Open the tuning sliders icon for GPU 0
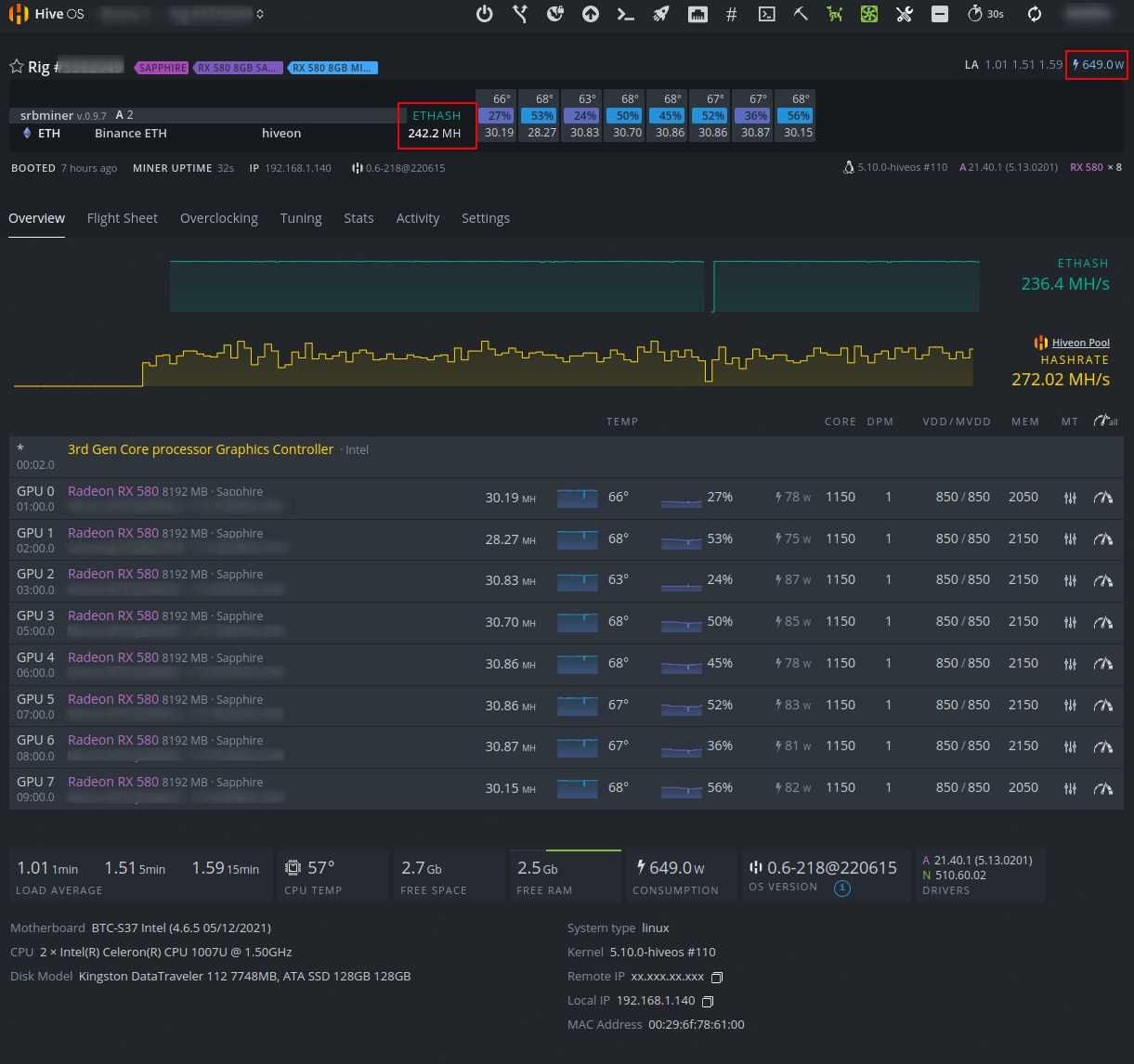This screenshot has width=1134, height=1064. click(x=1070, y=498)
